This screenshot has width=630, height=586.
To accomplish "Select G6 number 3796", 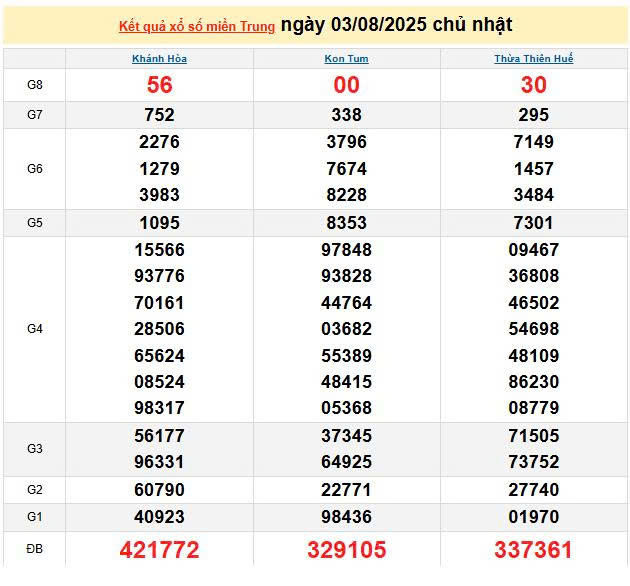I will coord(346,142).
